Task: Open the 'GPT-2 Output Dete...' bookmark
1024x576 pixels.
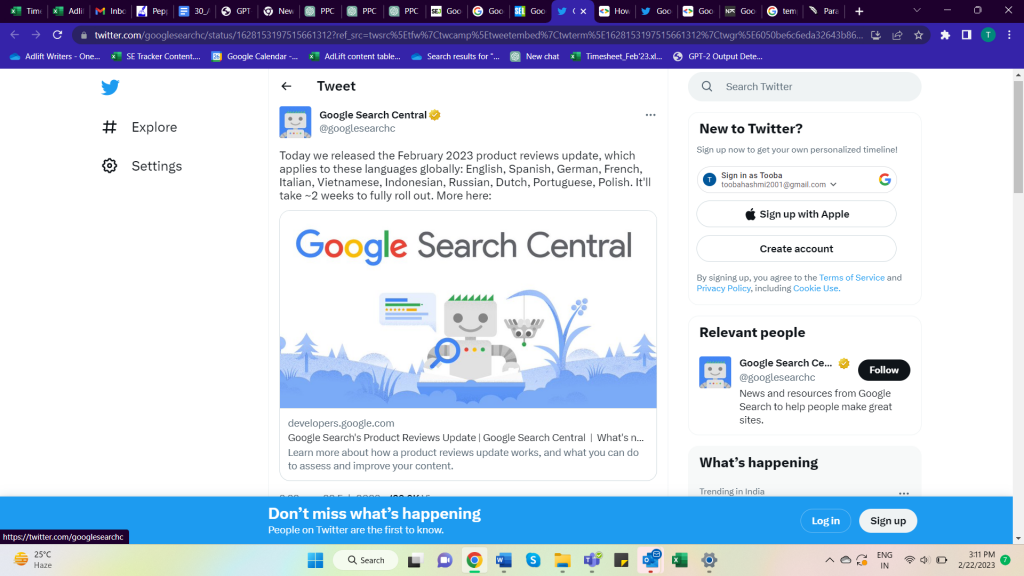Action: coord(717,56)
